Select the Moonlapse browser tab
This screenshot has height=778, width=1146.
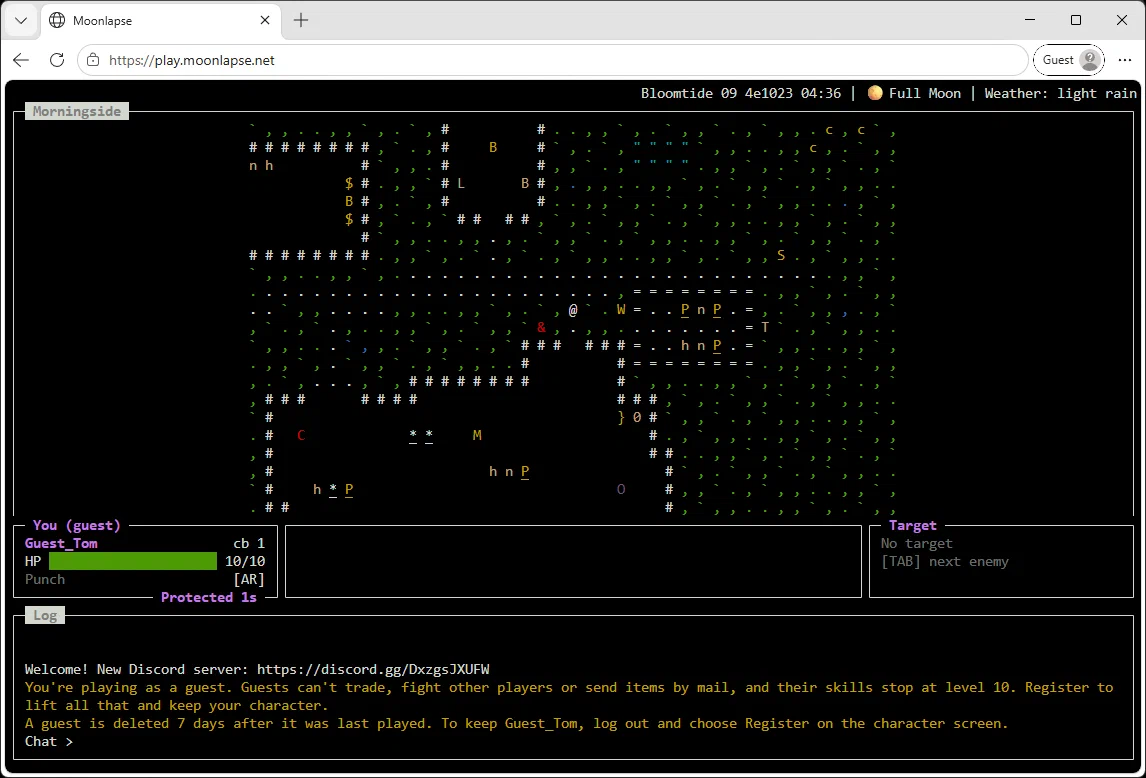coord(161,20)
